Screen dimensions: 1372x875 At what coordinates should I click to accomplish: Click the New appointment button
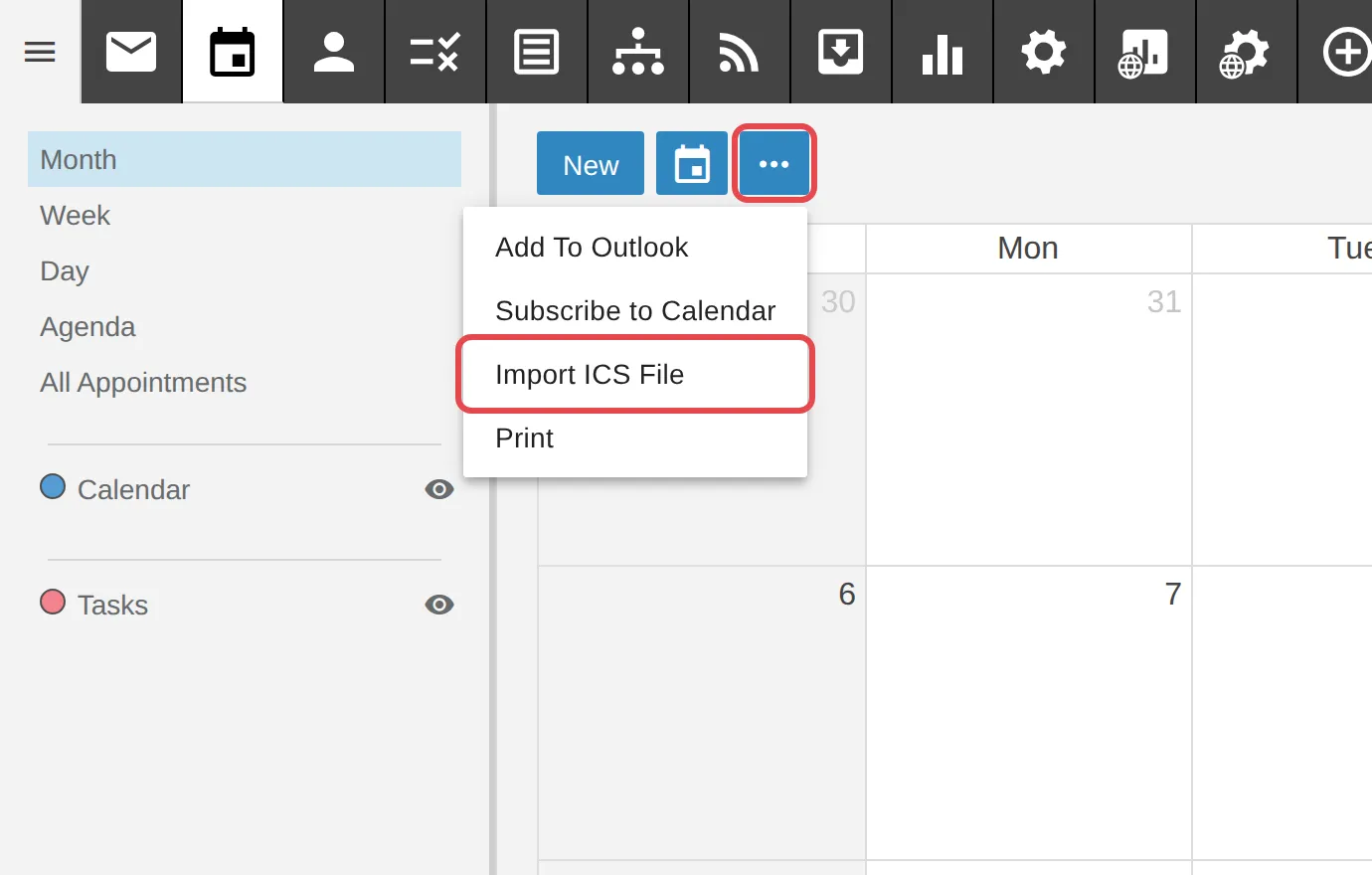pyautogui.click(x=591, y=163)
